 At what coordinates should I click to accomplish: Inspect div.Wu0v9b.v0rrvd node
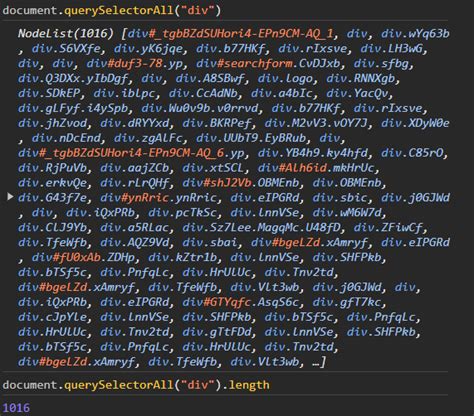(x=200, y=108)
